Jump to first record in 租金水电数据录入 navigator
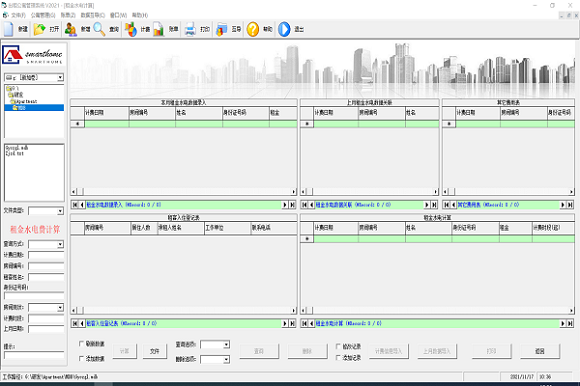This screenshot has height=386, width=580. [x=75, y=204]
